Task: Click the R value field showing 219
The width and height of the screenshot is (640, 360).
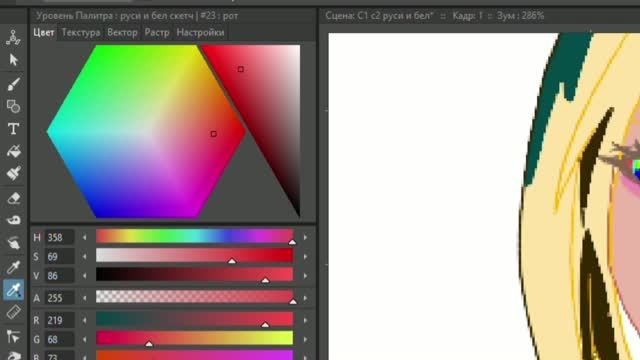Action: 59,320
